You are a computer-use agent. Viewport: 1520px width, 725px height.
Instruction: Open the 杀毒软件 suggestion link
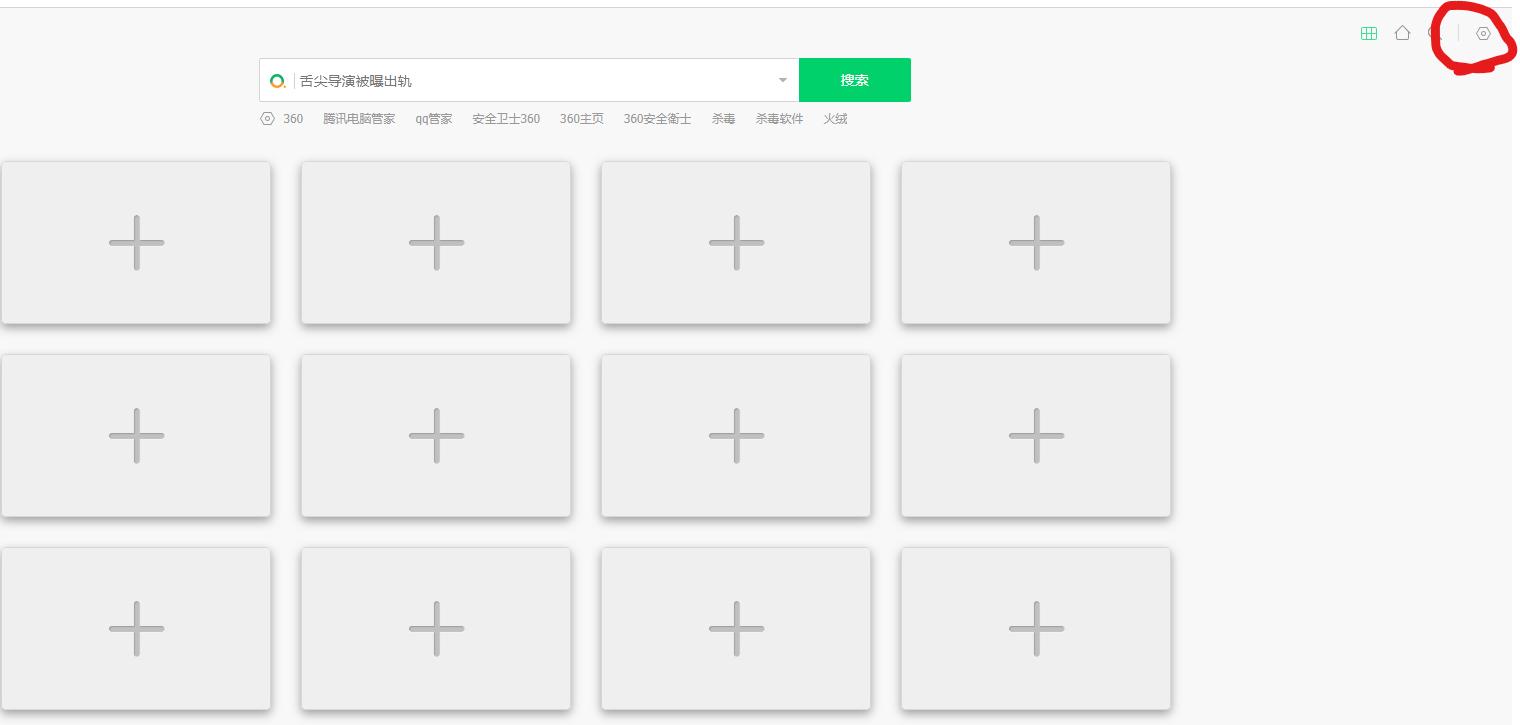click(779, 118)
